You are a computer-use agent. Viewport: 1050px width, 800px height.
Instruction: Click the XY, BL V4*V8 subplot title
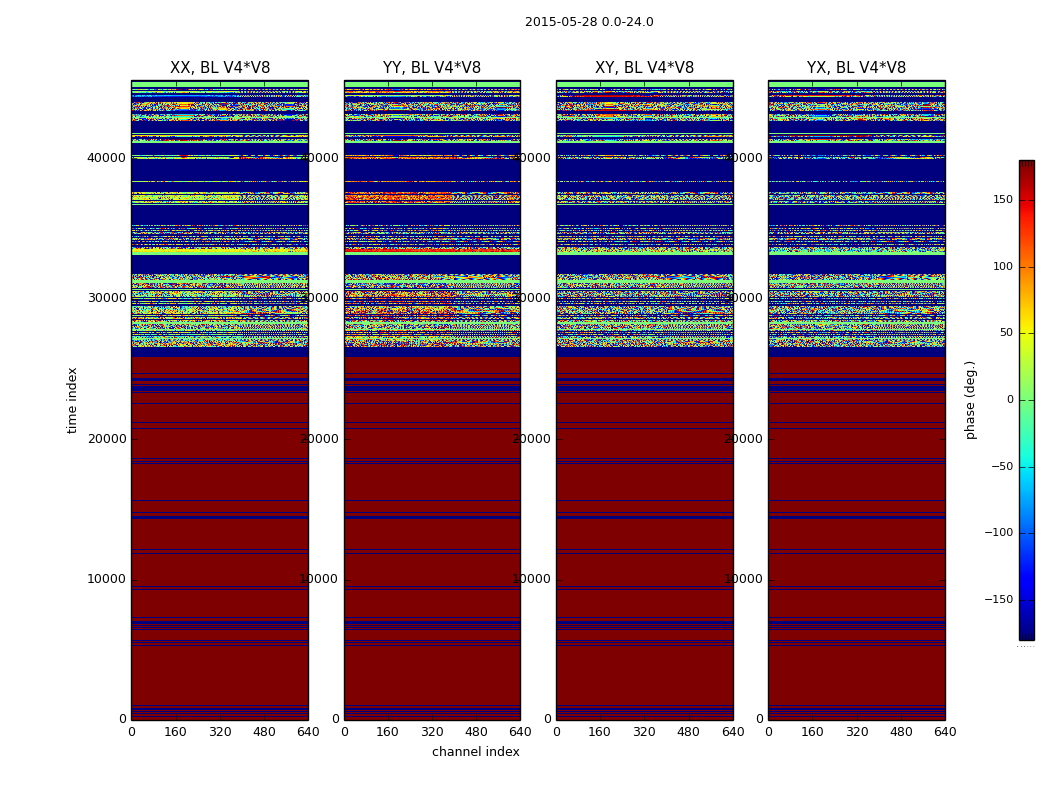(644, 68)
